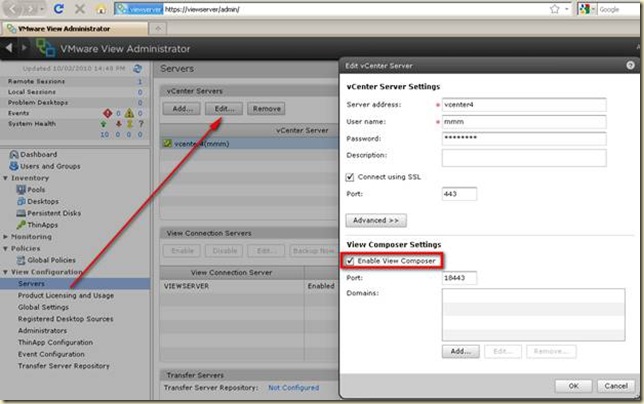Collapse the Policies tree section
This screenshot has width=644, height=404.
click(5, 249)
